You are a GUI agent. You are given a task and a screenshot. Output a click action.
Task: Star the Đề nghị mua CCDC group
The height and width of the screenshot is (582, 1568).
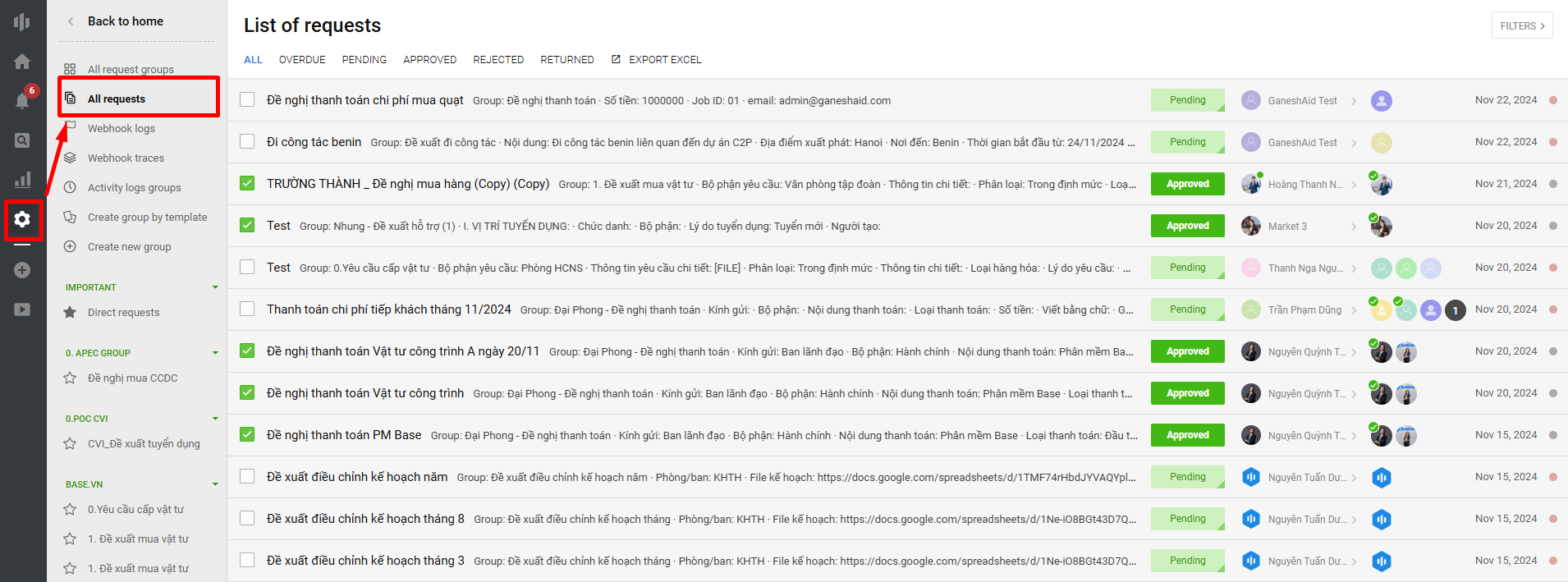[70, 378]
